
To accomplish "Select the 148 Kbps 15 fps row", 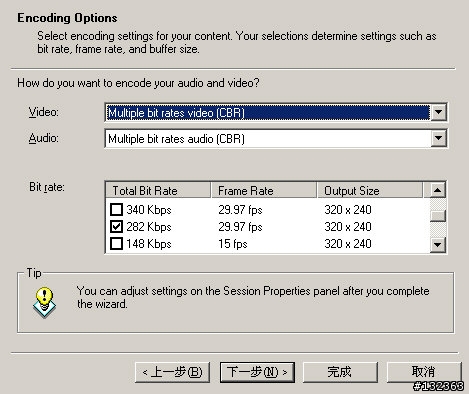I will (x=268, y=244).
